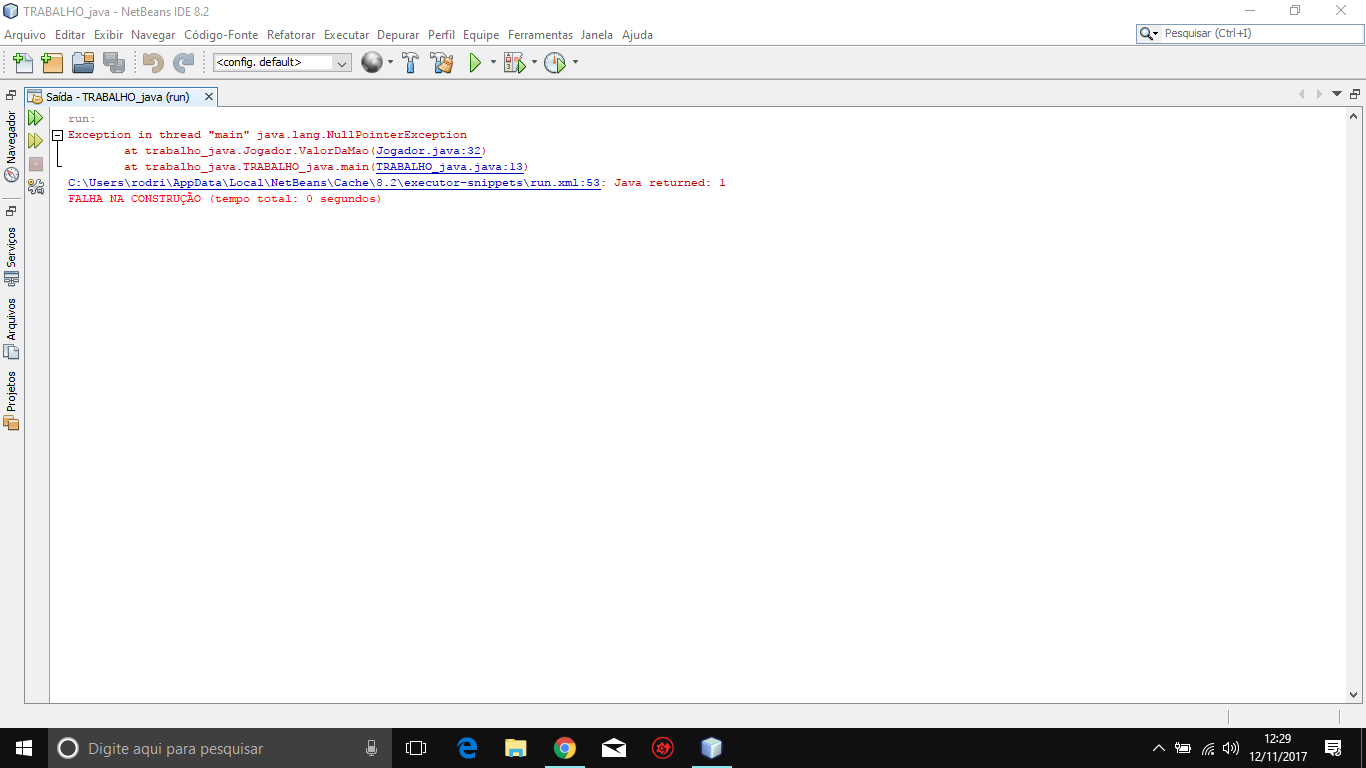Click the Re-run with different parameters icon

(x=36, y=141)
